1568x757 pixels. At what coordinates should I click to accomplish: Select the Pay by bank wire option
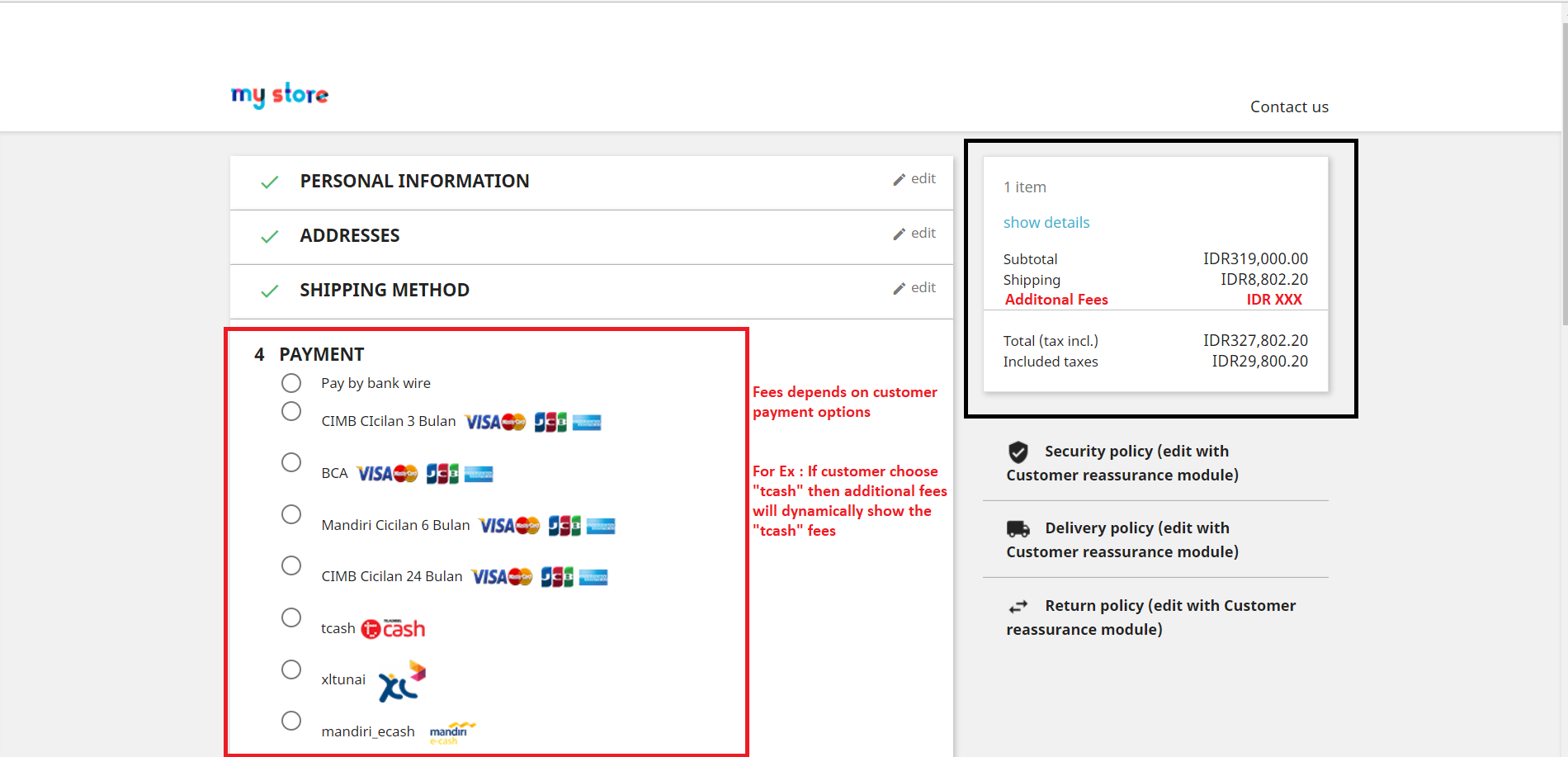pyautogui.click(x=291, y=383)
